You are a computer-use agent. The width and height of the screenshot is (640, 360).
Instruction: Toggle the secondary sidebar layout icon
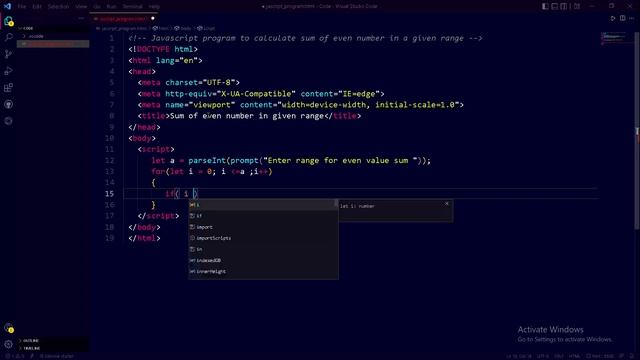(x=564, y=6)
